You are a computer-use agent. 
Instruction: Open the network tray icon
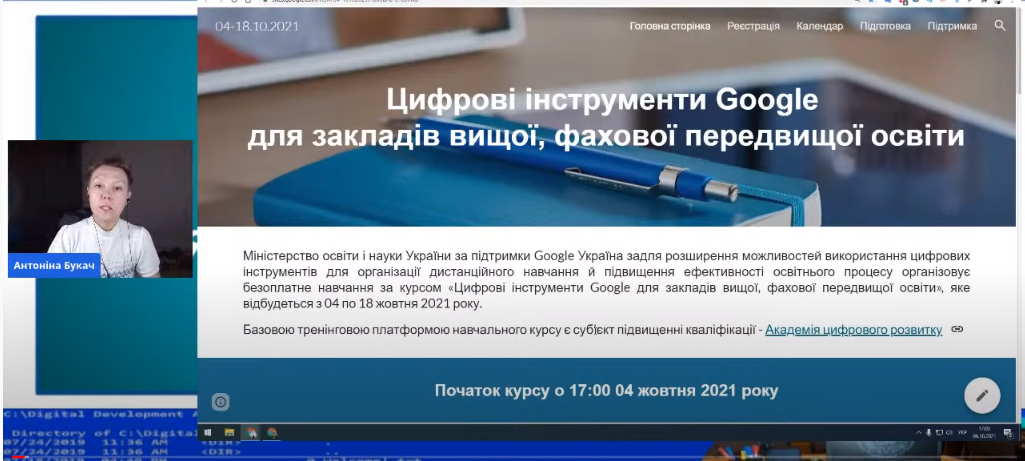click(939, 432)
